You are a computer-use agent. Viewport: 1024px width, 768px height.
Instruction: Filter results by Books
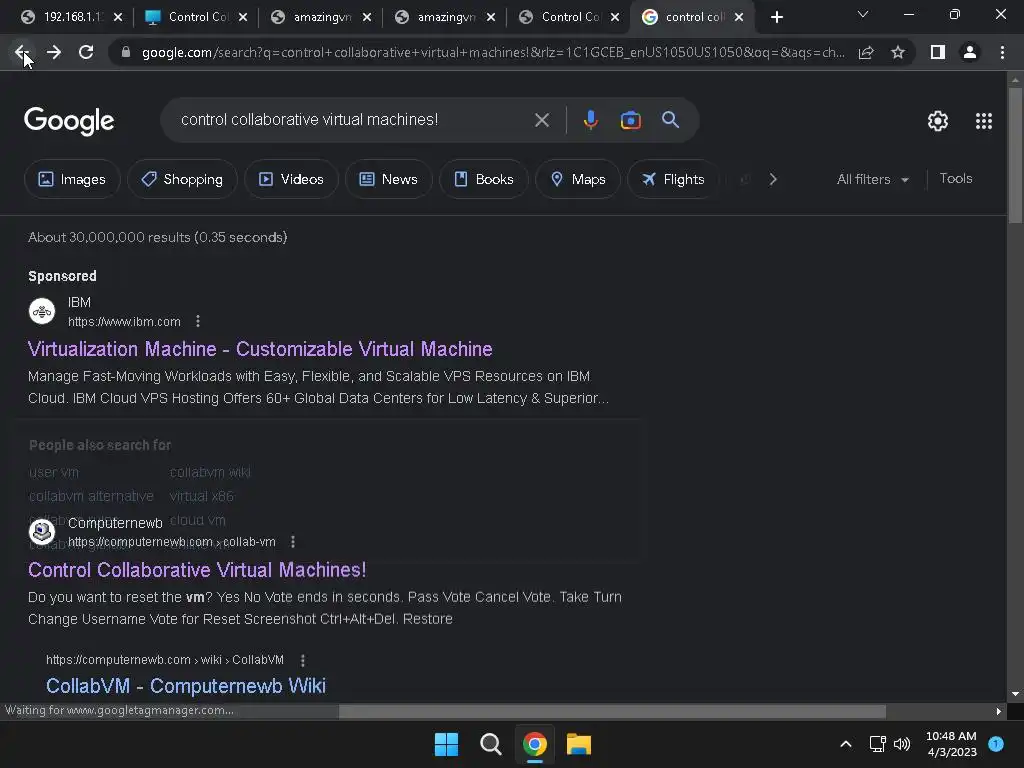tap(484, 179)
